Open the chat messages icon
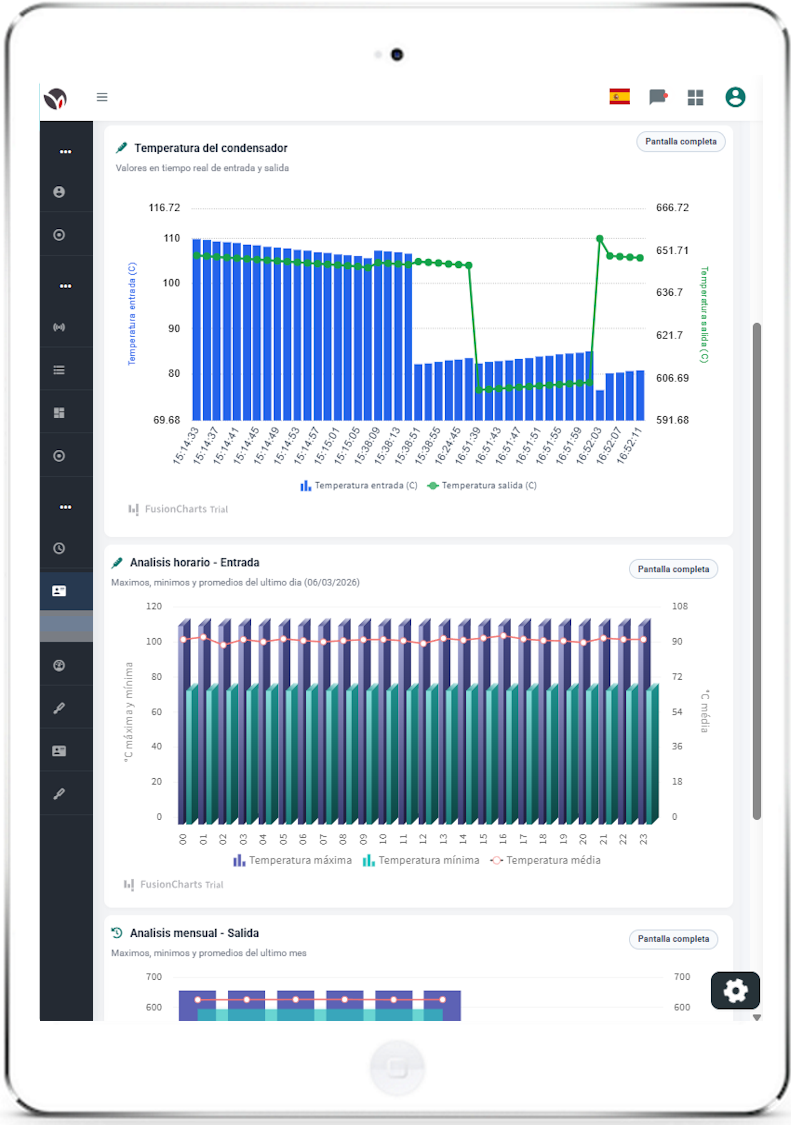Viewport: 791px width, 1125px height. click(657, 97)
